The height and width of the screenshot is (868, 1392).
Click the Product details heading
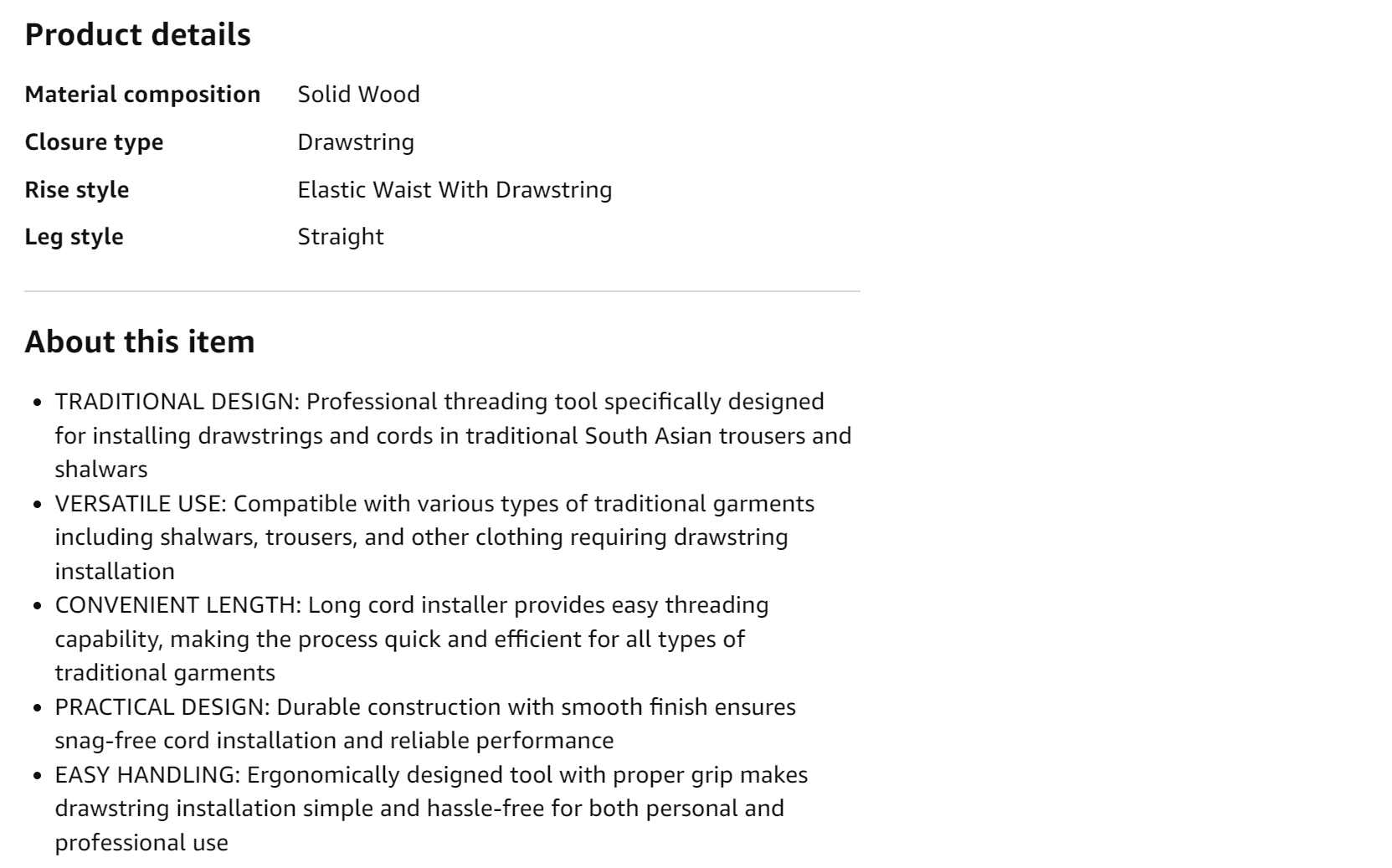click(137, 34)
